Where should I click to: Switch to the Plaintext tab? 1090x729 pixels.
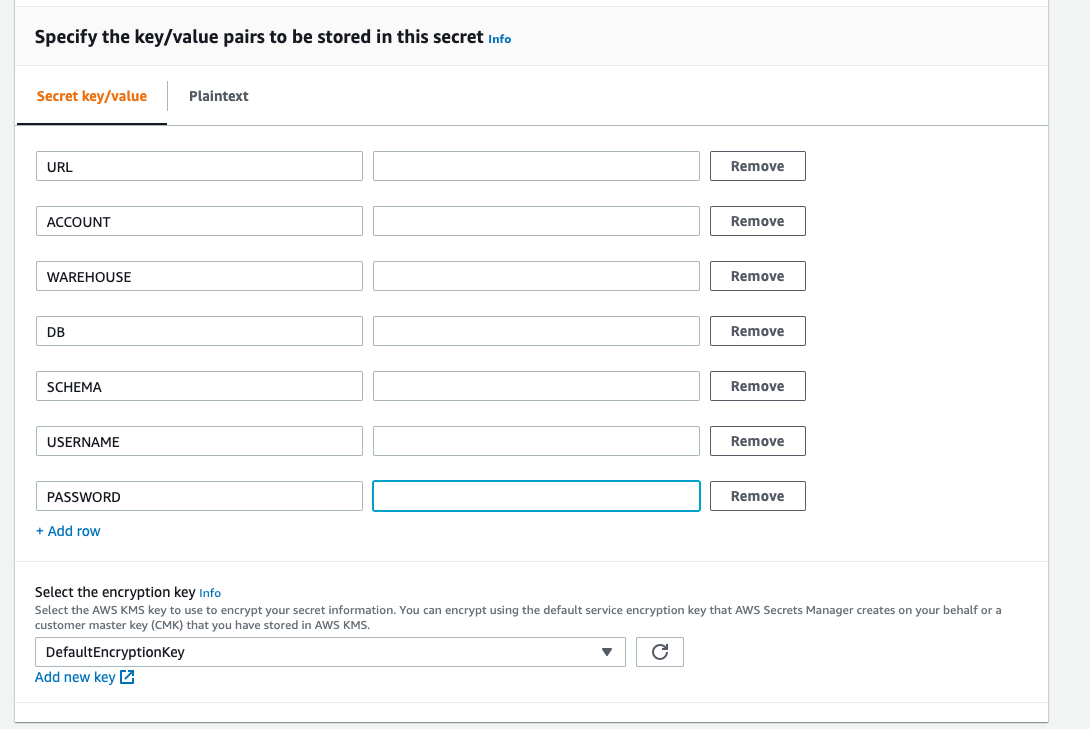click(218, 96)
